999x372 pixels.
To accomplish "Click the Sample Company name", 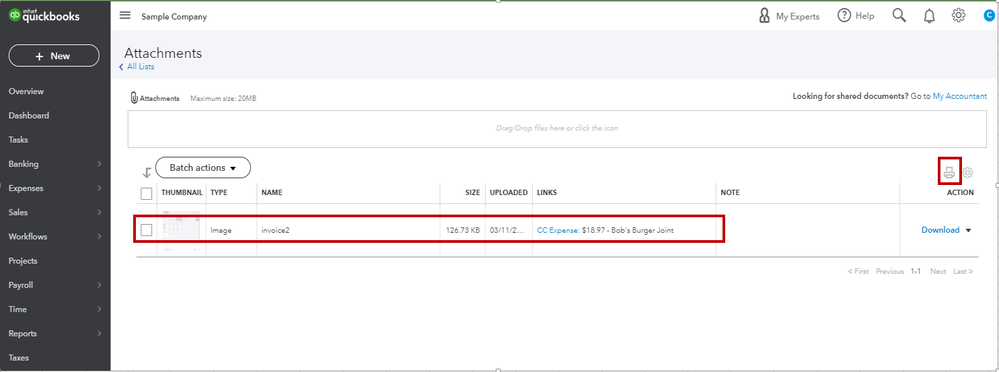I will tap(174, 17).
